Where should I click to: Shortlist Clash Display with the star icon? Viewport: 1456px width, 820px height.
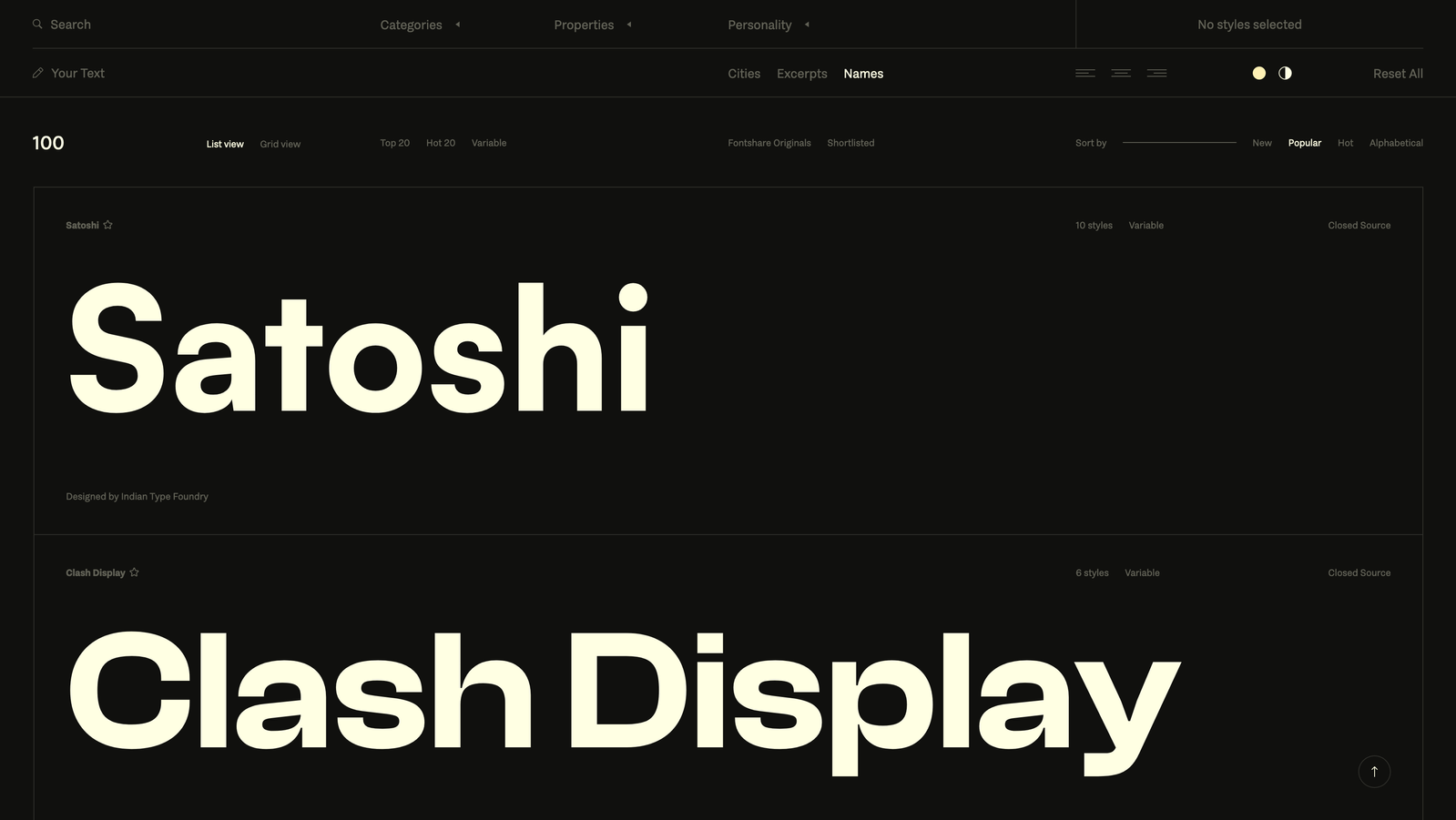coord(134,572)
